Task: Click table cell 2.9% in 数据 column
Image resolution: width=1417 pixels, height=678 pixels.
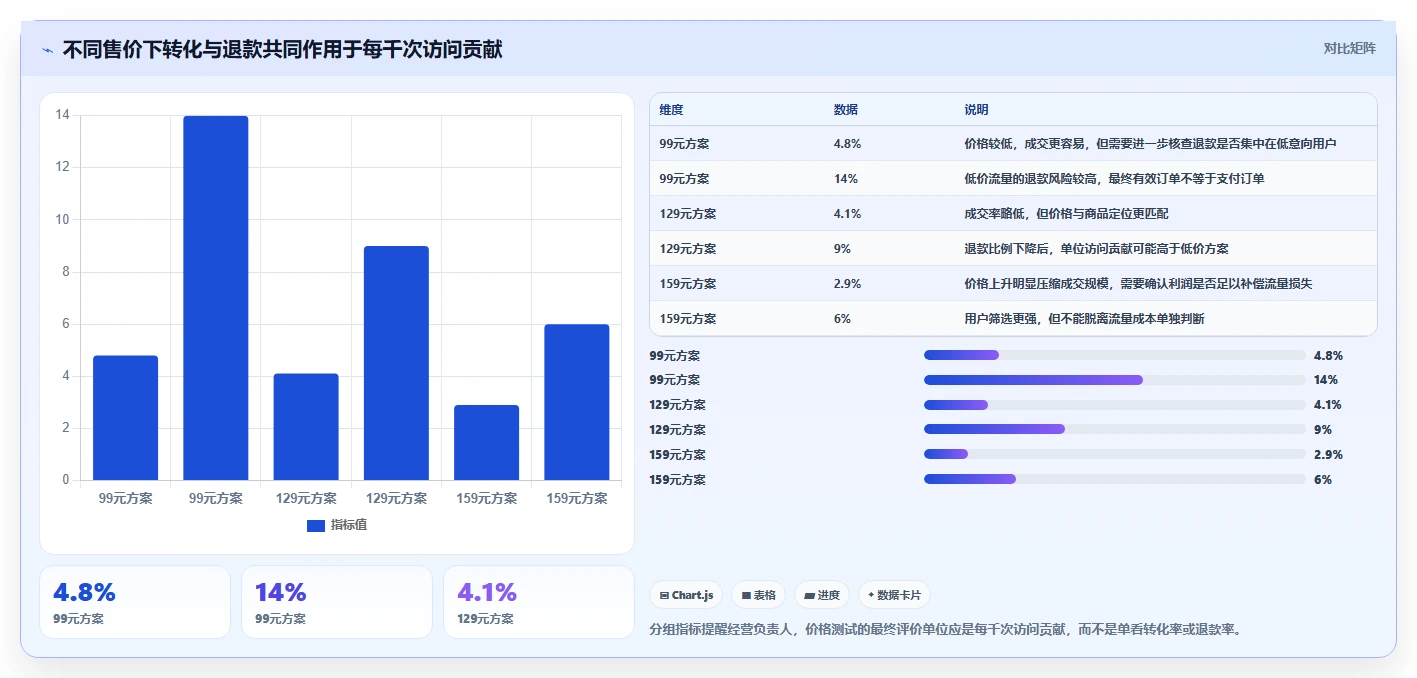Action: (x=847, y=284)
